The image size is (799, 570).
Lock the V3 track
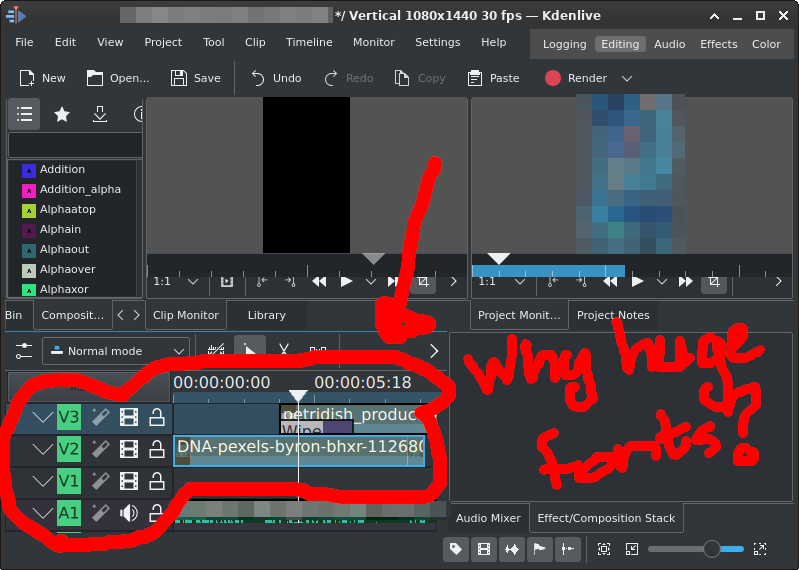coord(156,418)
